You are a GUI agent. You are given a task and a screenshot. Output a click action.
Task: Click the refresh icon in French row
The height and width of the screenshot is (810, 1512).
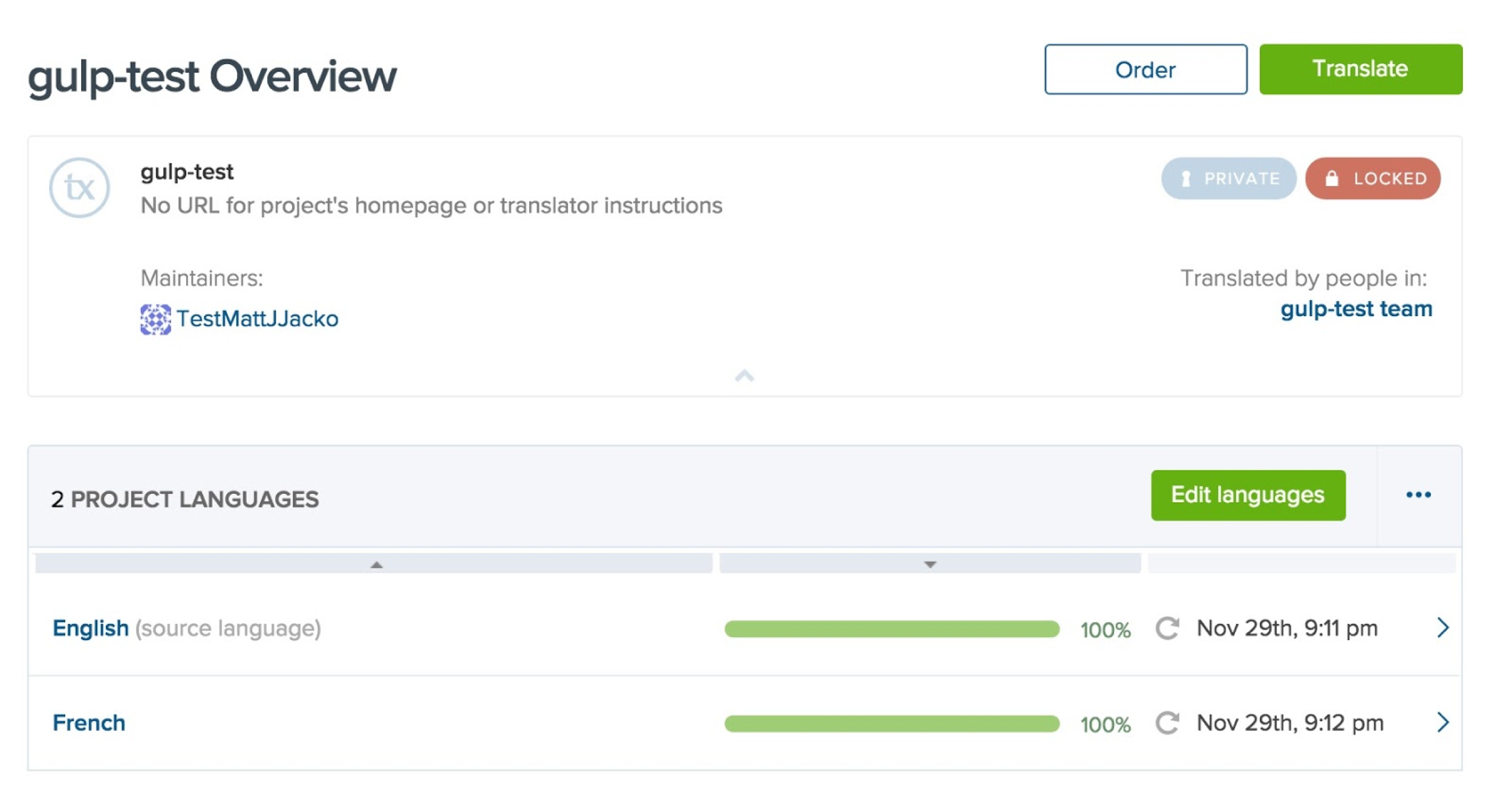tap(1167, 723)
